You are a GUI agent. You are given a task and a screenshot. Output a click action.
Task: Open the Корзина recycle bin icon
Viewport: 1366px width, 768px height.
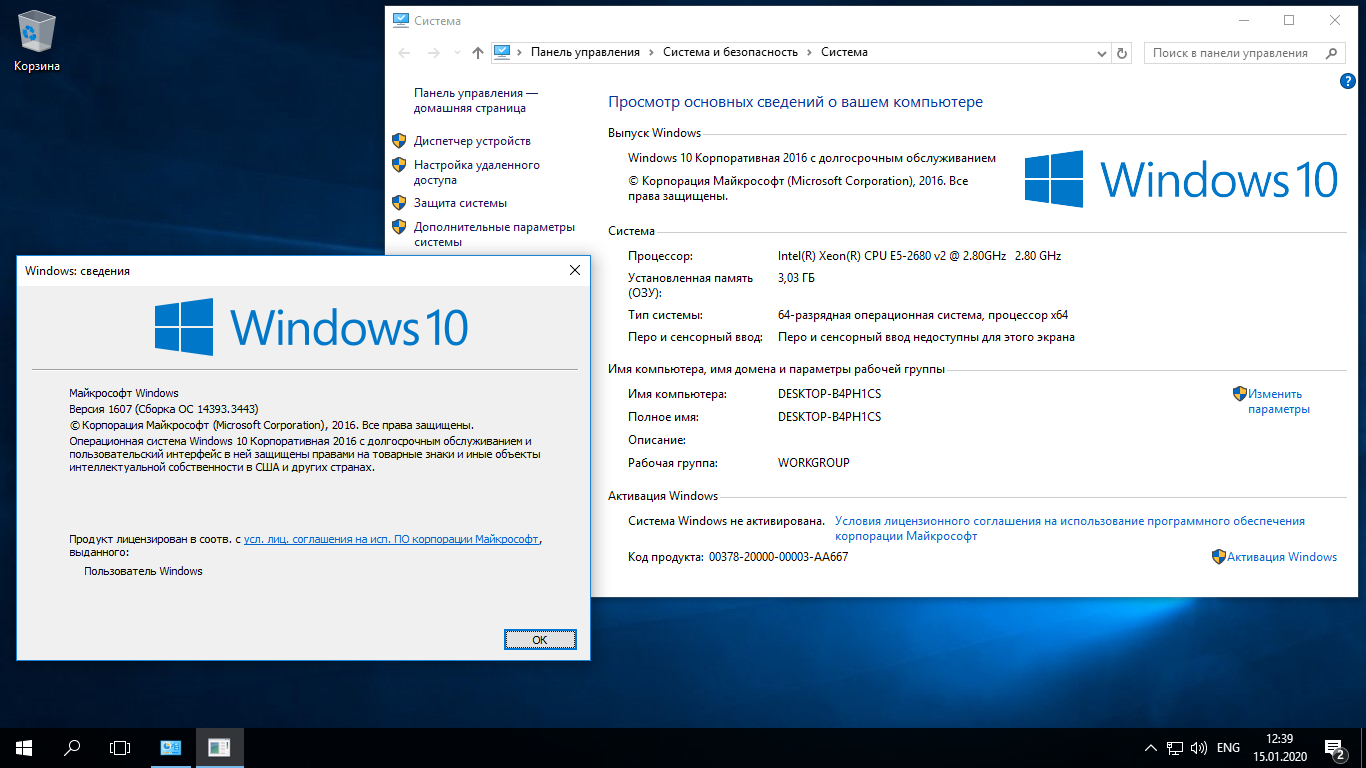click(37, 42)
